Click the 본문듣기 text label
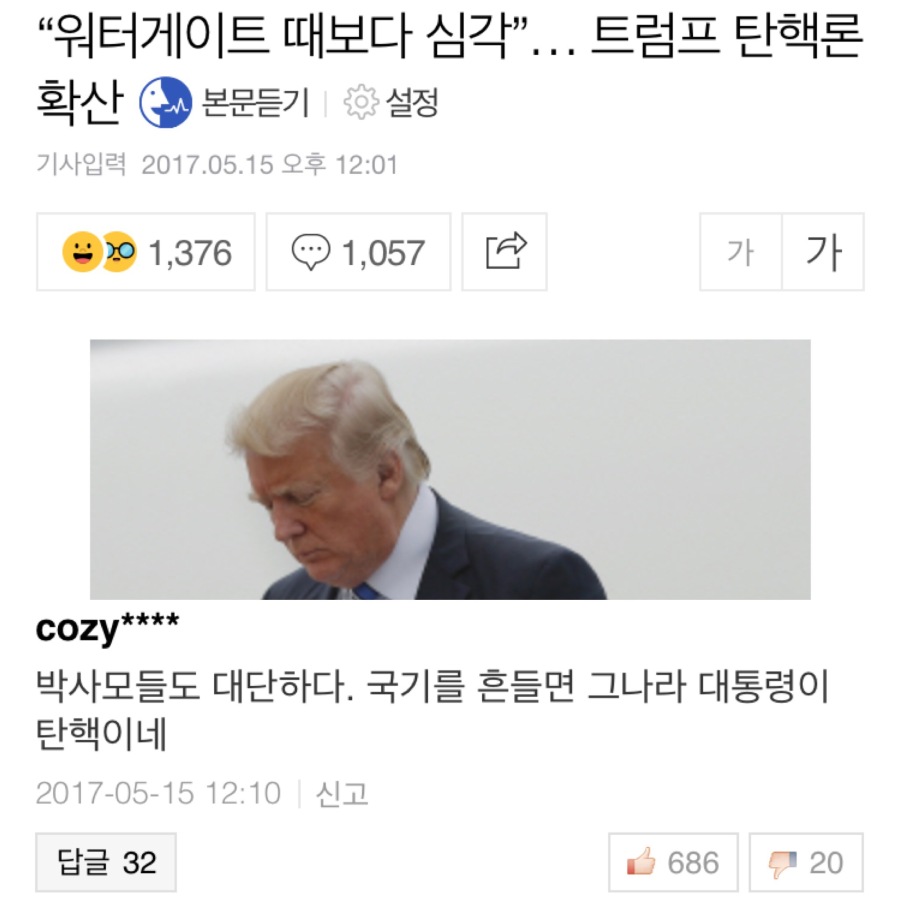The height and width of the screenshot is (900, 900). click(x=255, y=103)
